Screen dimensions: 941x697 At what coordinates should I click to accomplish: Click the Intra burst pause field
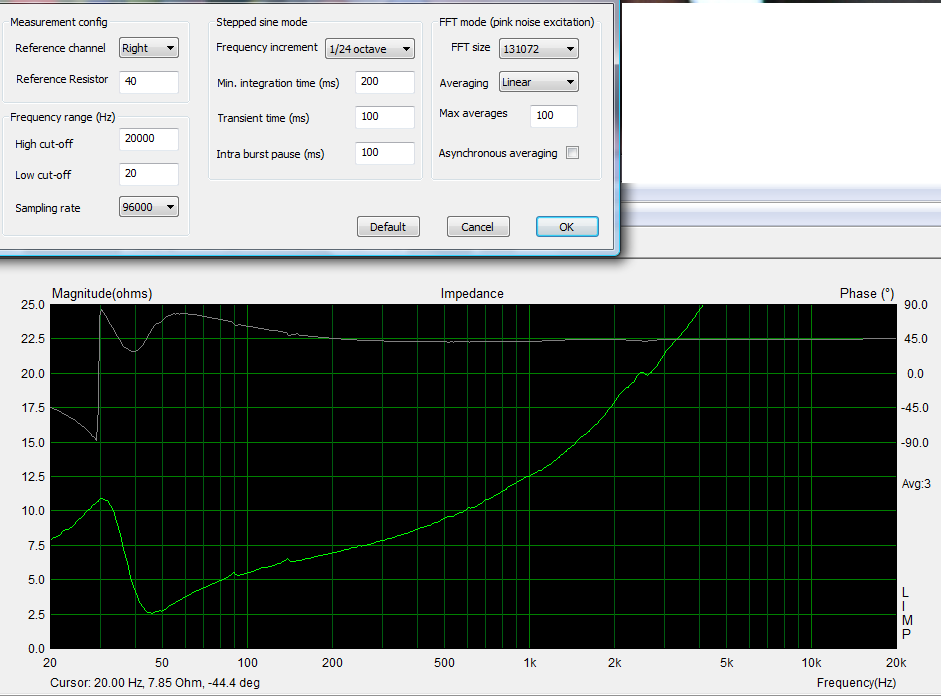point(385,152)
